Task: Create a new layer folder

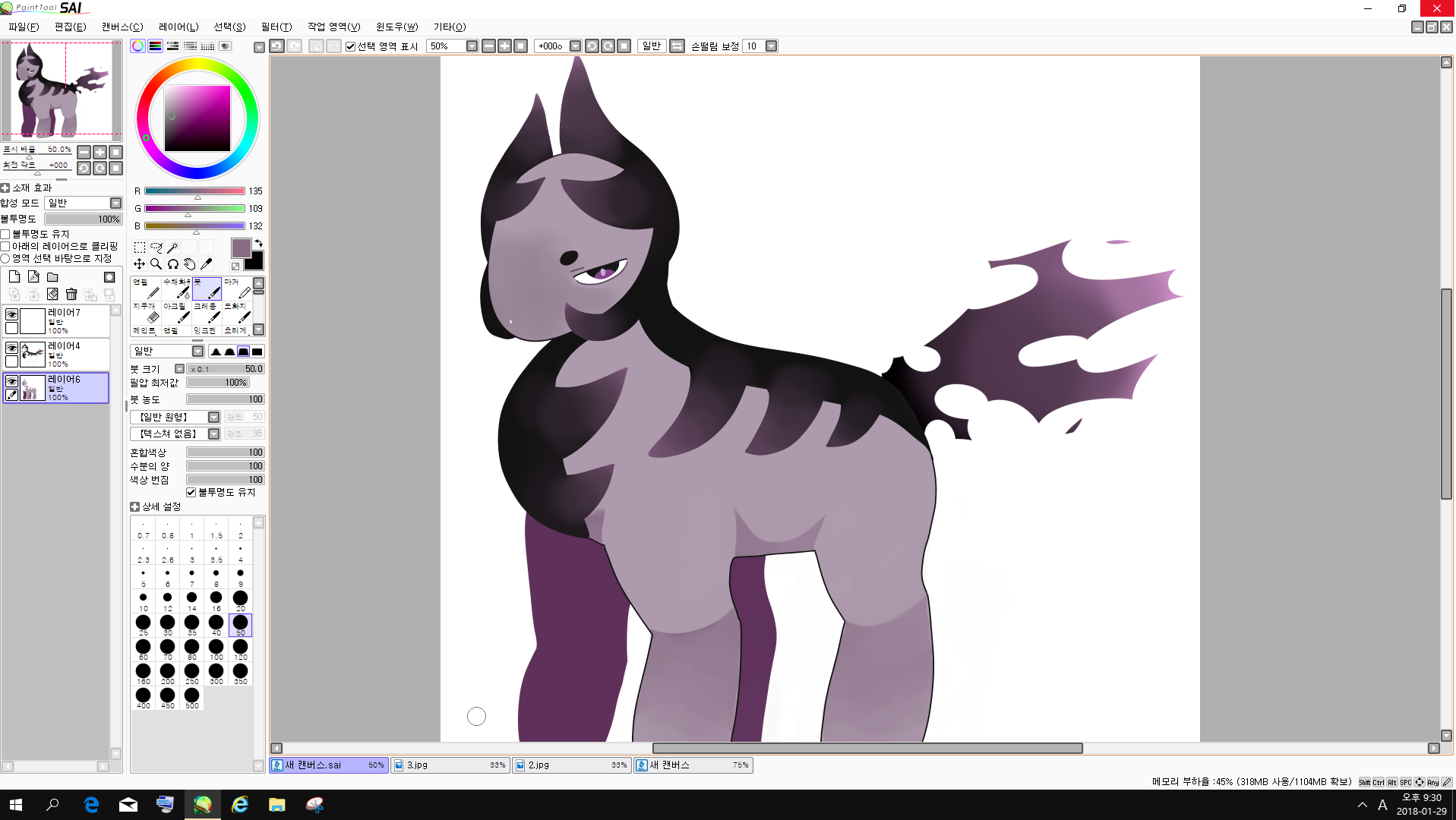Action: (x=52, y=277)
